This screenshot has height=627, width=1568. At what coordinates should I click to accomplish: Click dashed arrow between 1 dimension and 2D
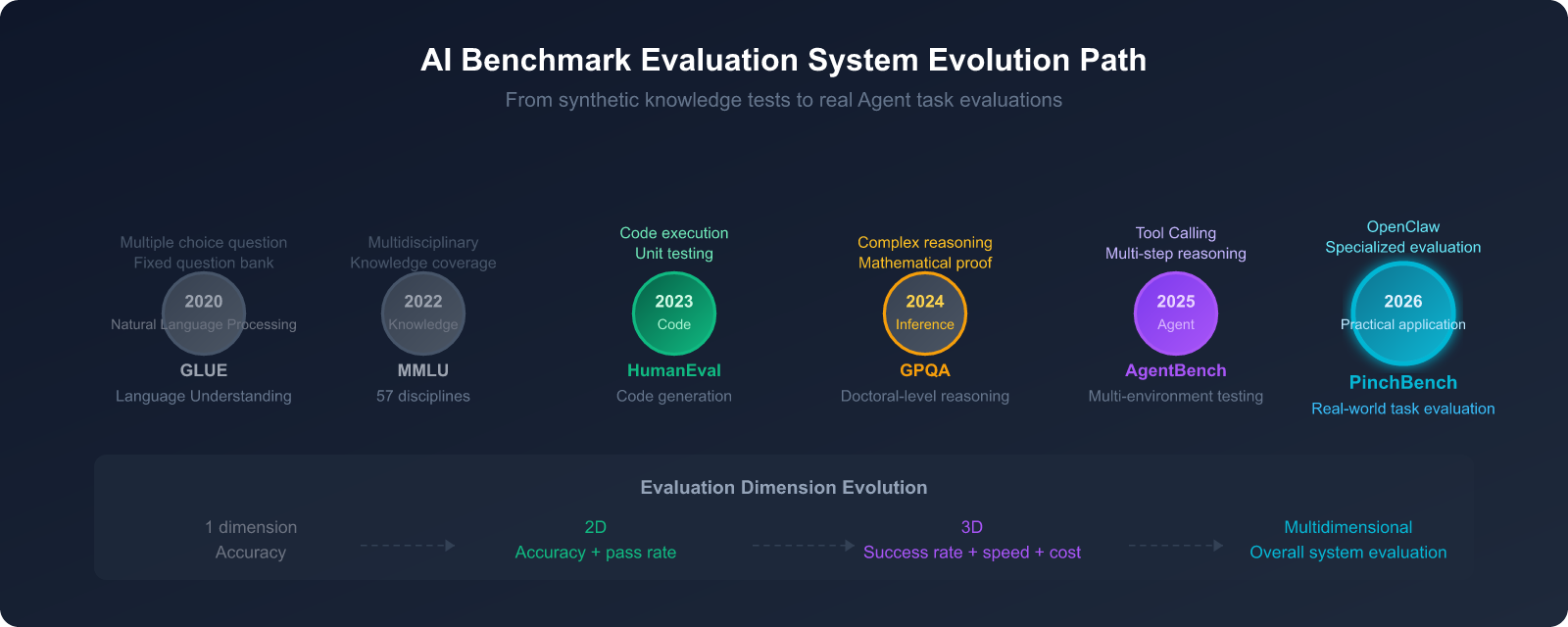(x=408, y=546)
